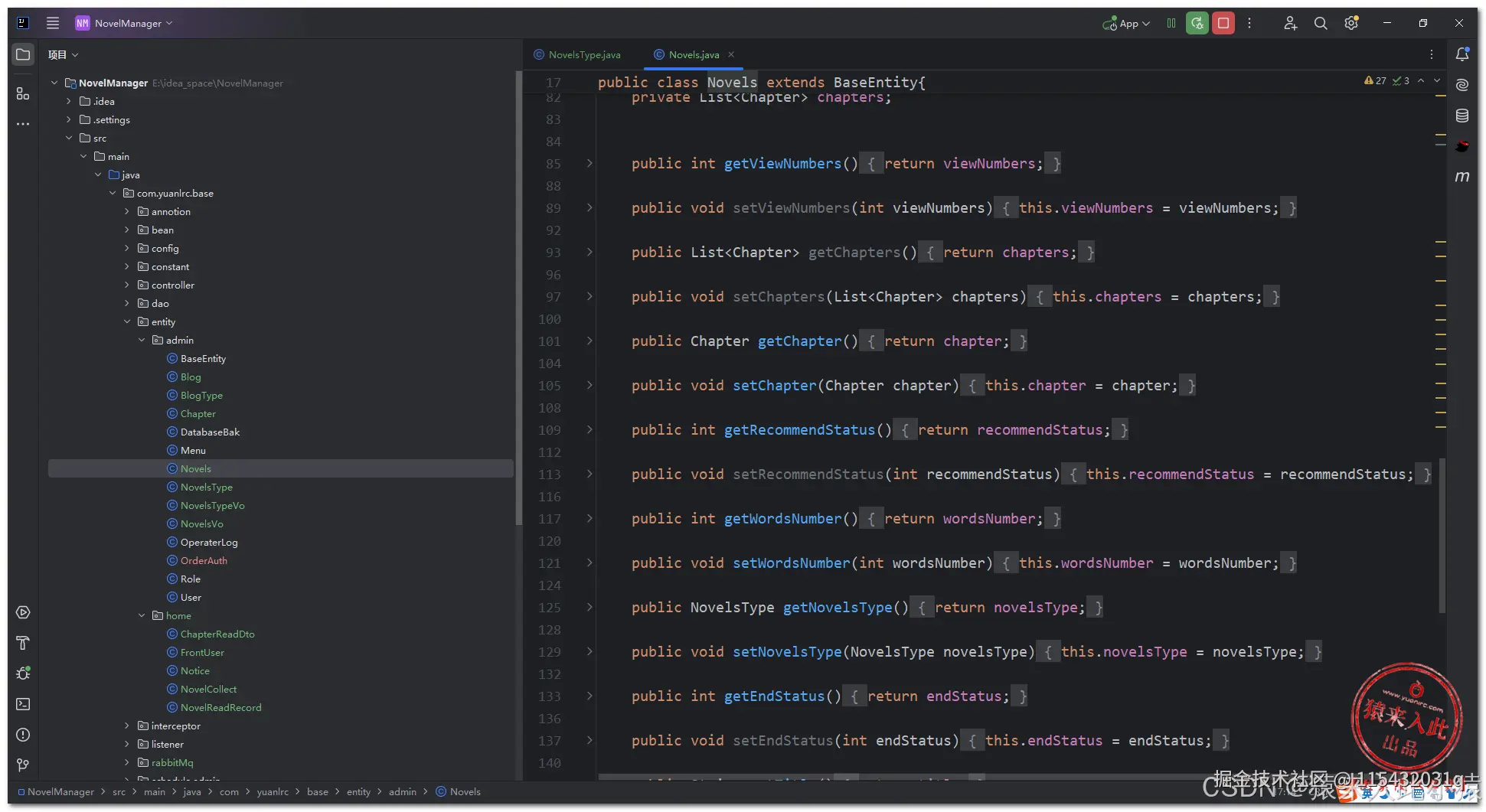Viewport: 1486px width, 812px height.
Task: Click 'entity' breadcrumb in status bar
Action: pos(358,791)
